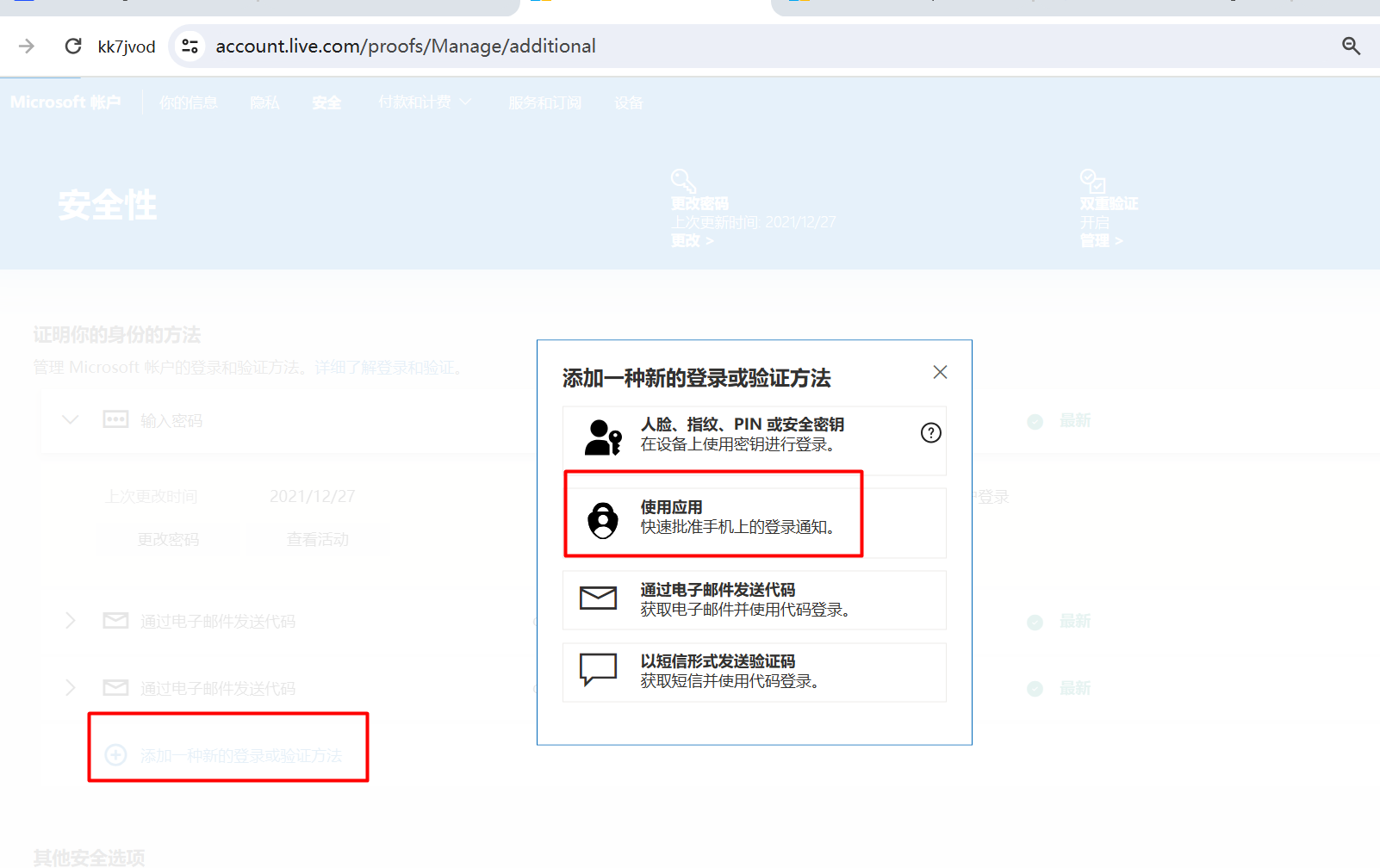Click the envelope icon in the dialog
Viewport: 1380px width, 868px height.
(598, 598)
